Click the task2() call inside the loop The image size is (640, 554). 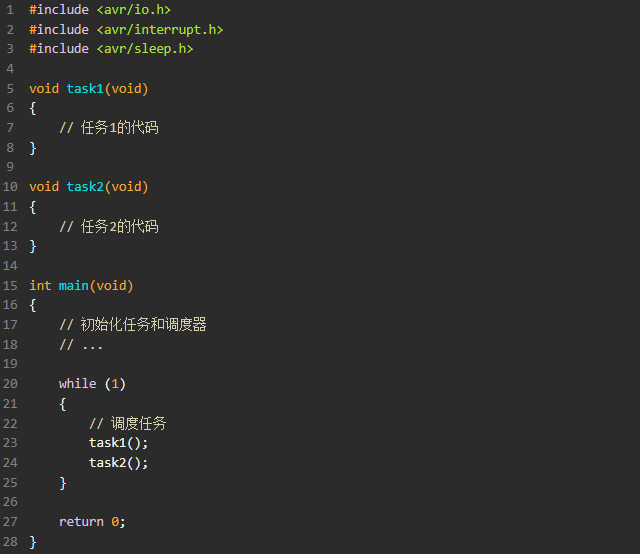(118, 463)
